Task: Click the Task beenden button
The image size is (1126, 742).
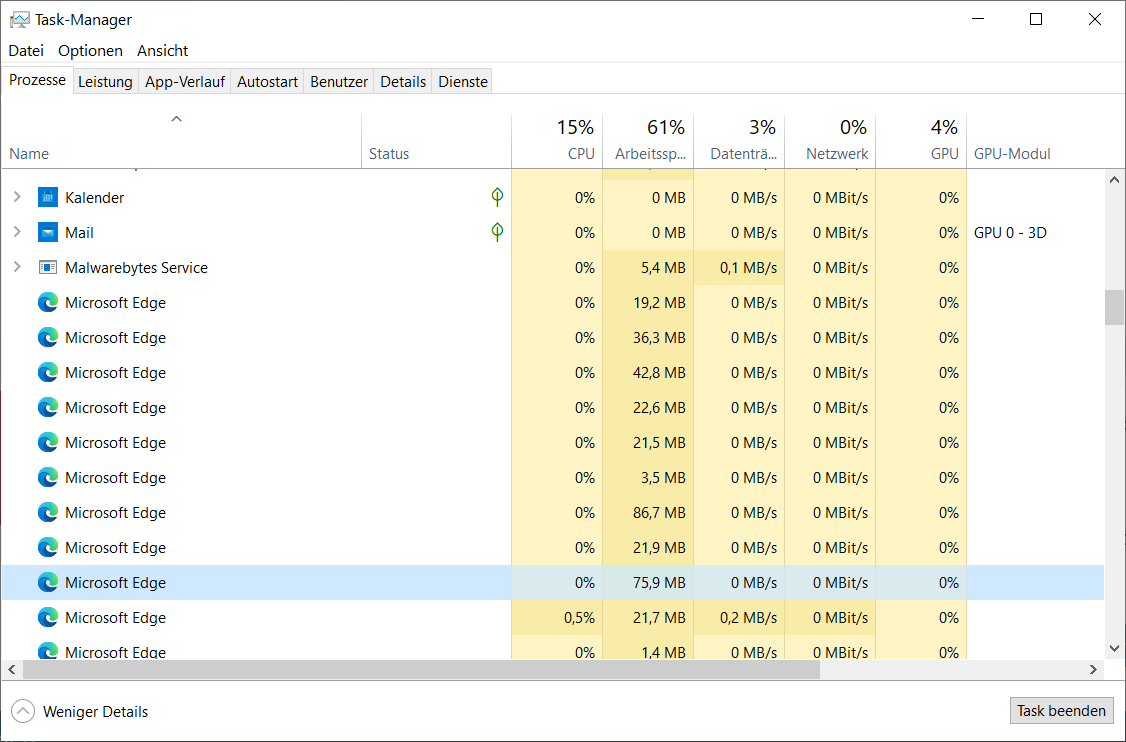Action: pyautogui.click(x=1061, y=710)
